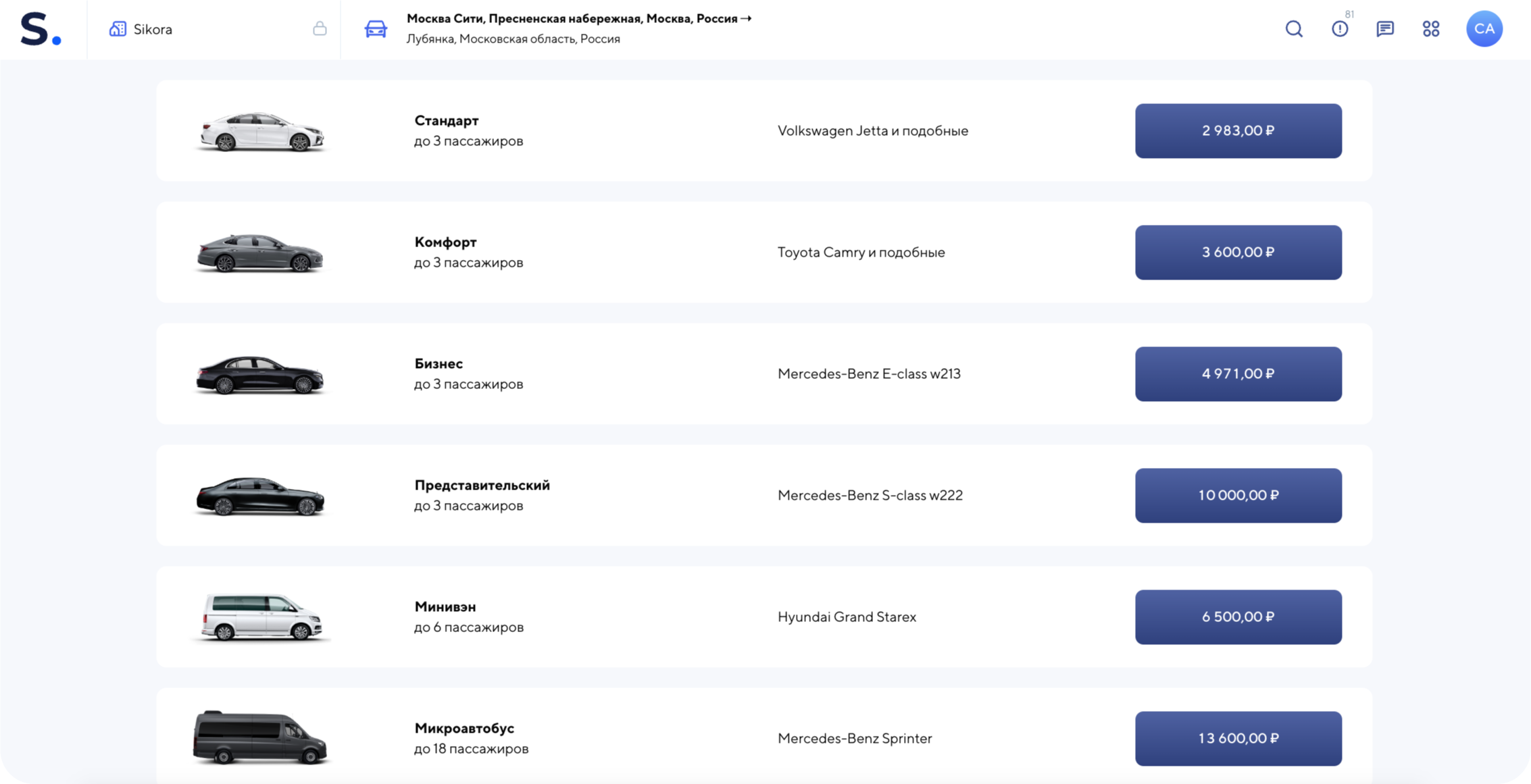Click the lock icon beside Sikora

(320, 28)
